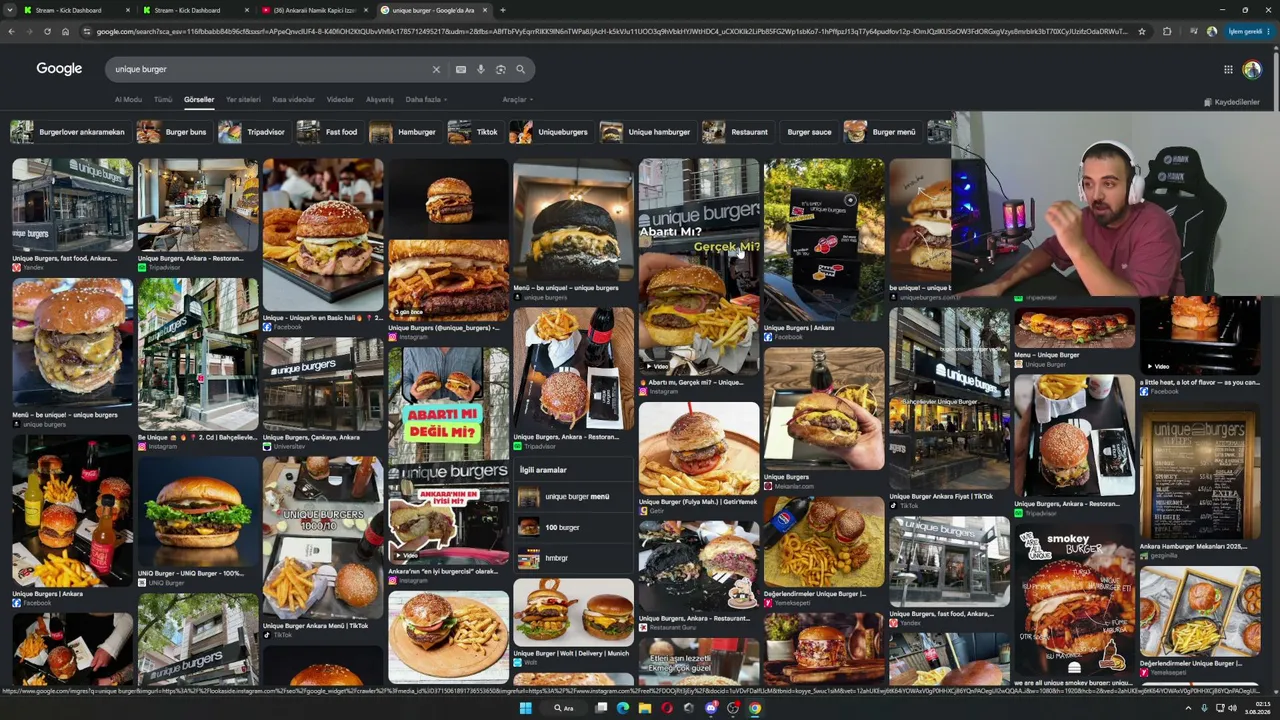Open Kaydedilenler saved items
The width and height of the screenshot is (1280, 720).
pos(1232,102)
